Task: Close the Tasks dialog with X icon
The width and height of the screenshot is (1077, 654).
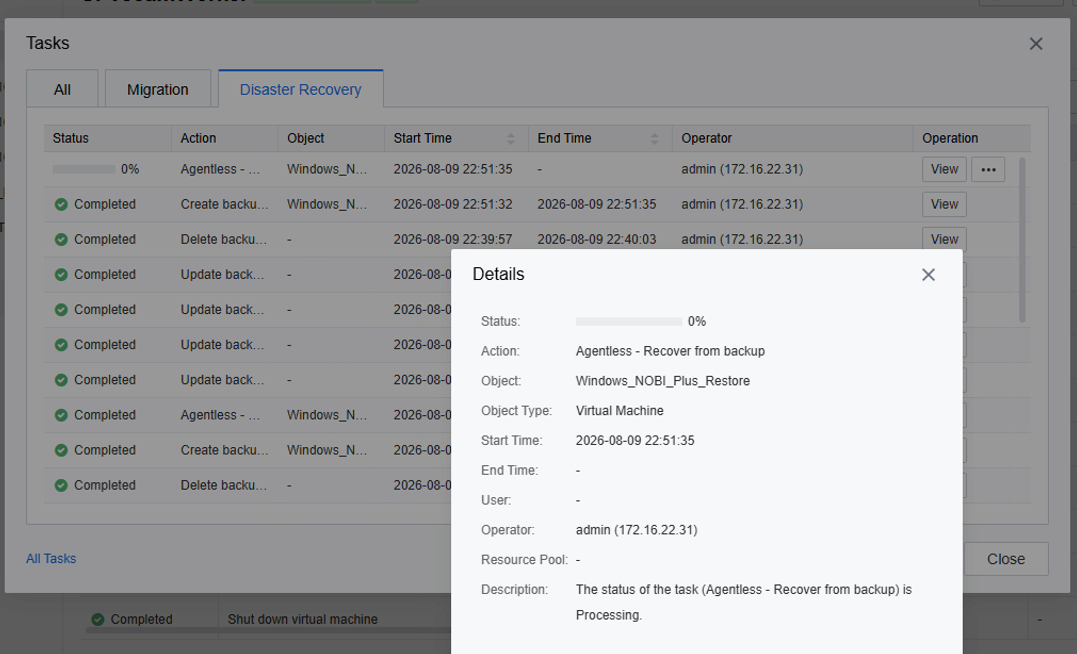Action: click(x=1036, y=44)
